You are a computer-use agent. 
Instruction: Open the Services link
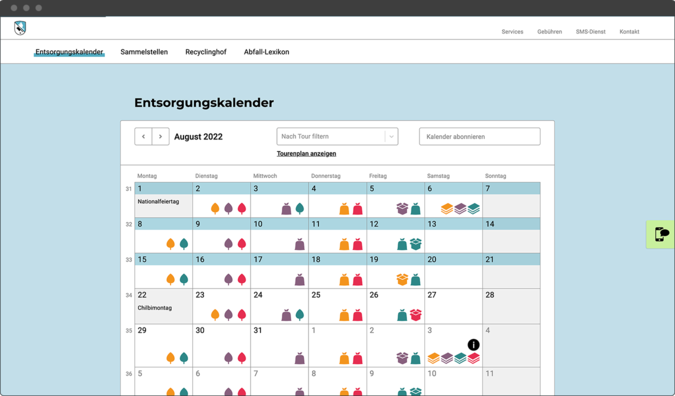point(512,32)
